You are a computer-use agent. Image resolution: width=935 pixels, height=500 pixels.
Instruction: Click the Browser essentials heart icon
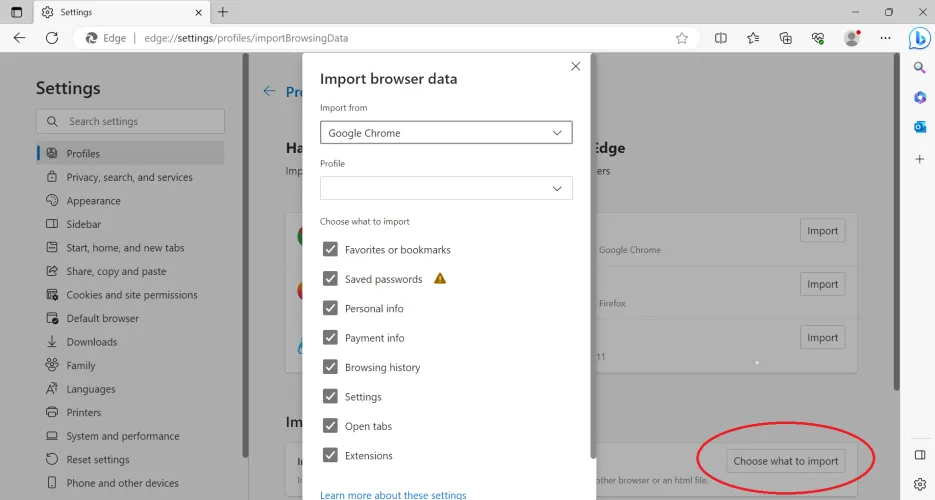[818, 38]
